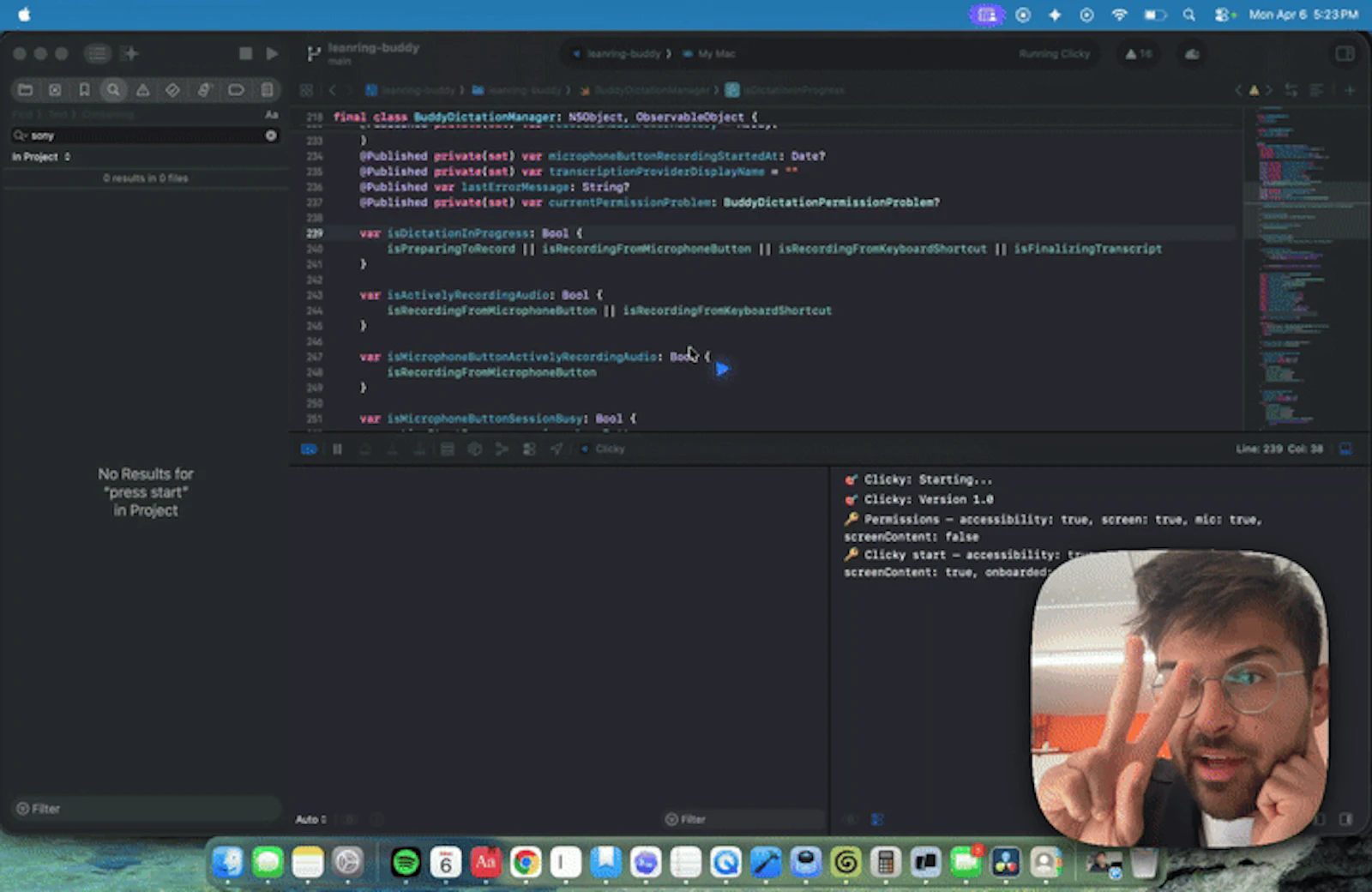1372x892 pixels.
Task: Click the Simulate Location arrow icon
Action: tap(557, 449)
